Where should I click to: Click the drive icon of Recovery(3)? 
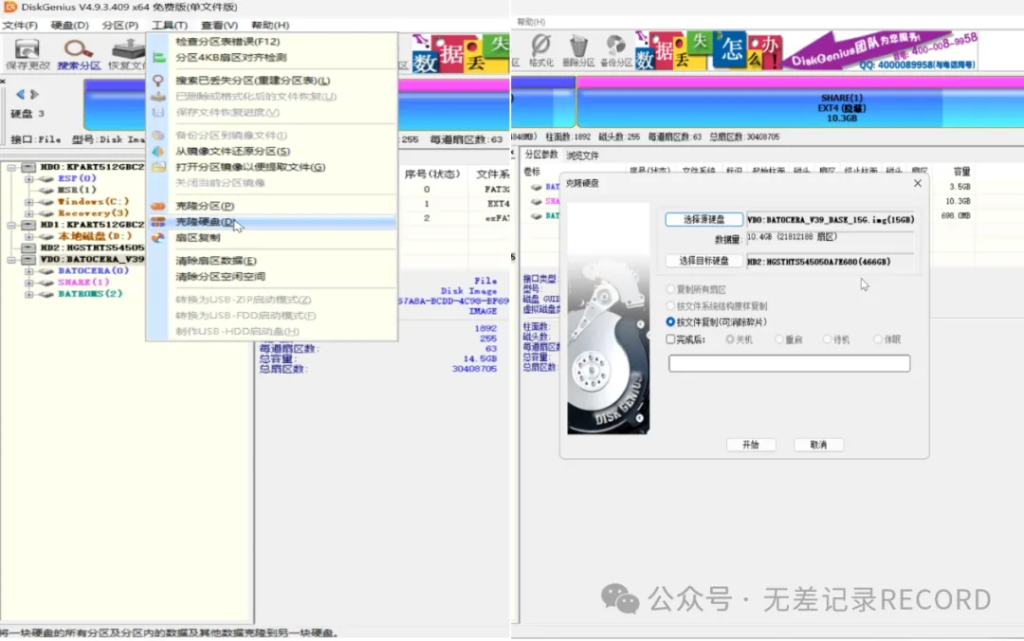pos(46,213)
